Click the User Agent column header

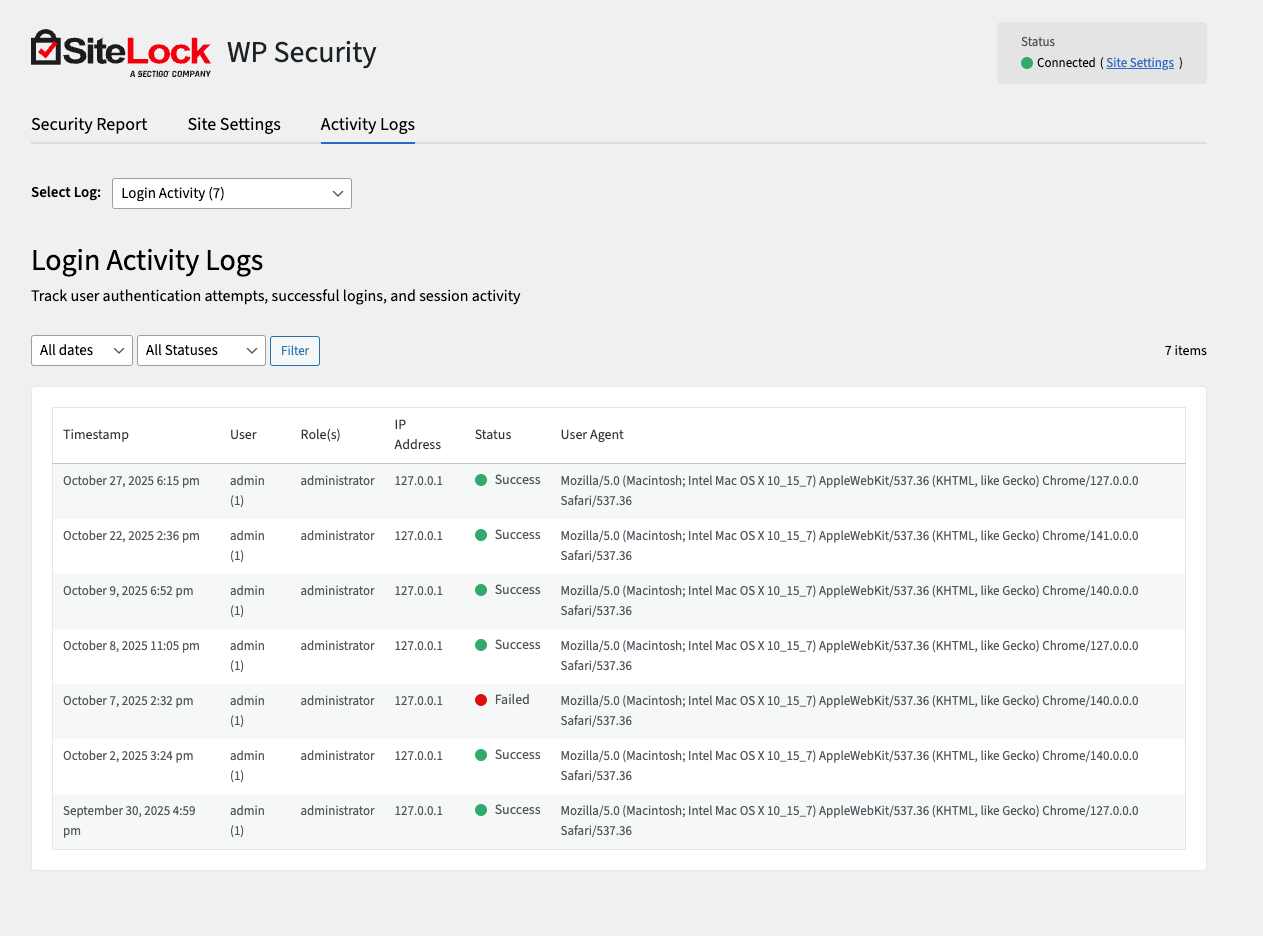591,434
